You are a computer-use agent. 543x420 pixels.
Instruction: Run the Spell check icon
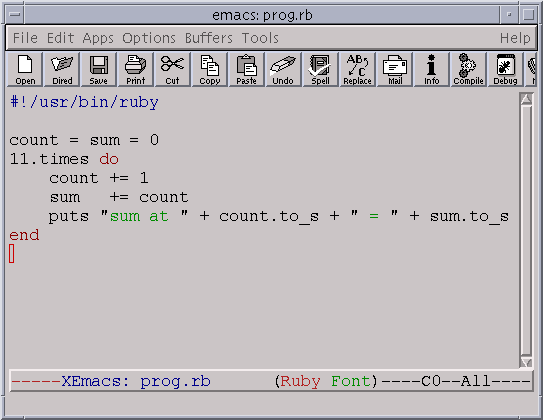pos(320,70)
